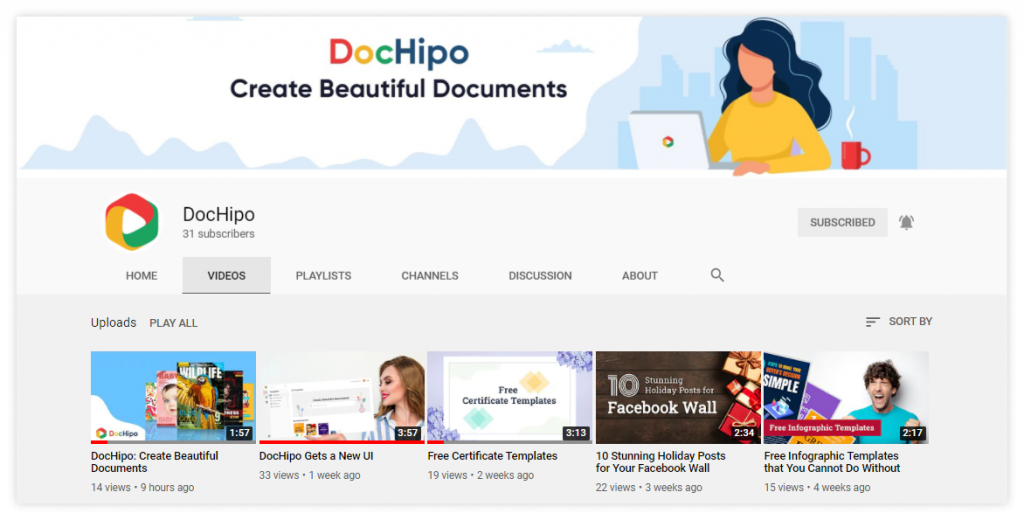Open the DocHipo Create Beautiful Documents video thumbnail
The image size is (1024, 520).
point(173,397)
